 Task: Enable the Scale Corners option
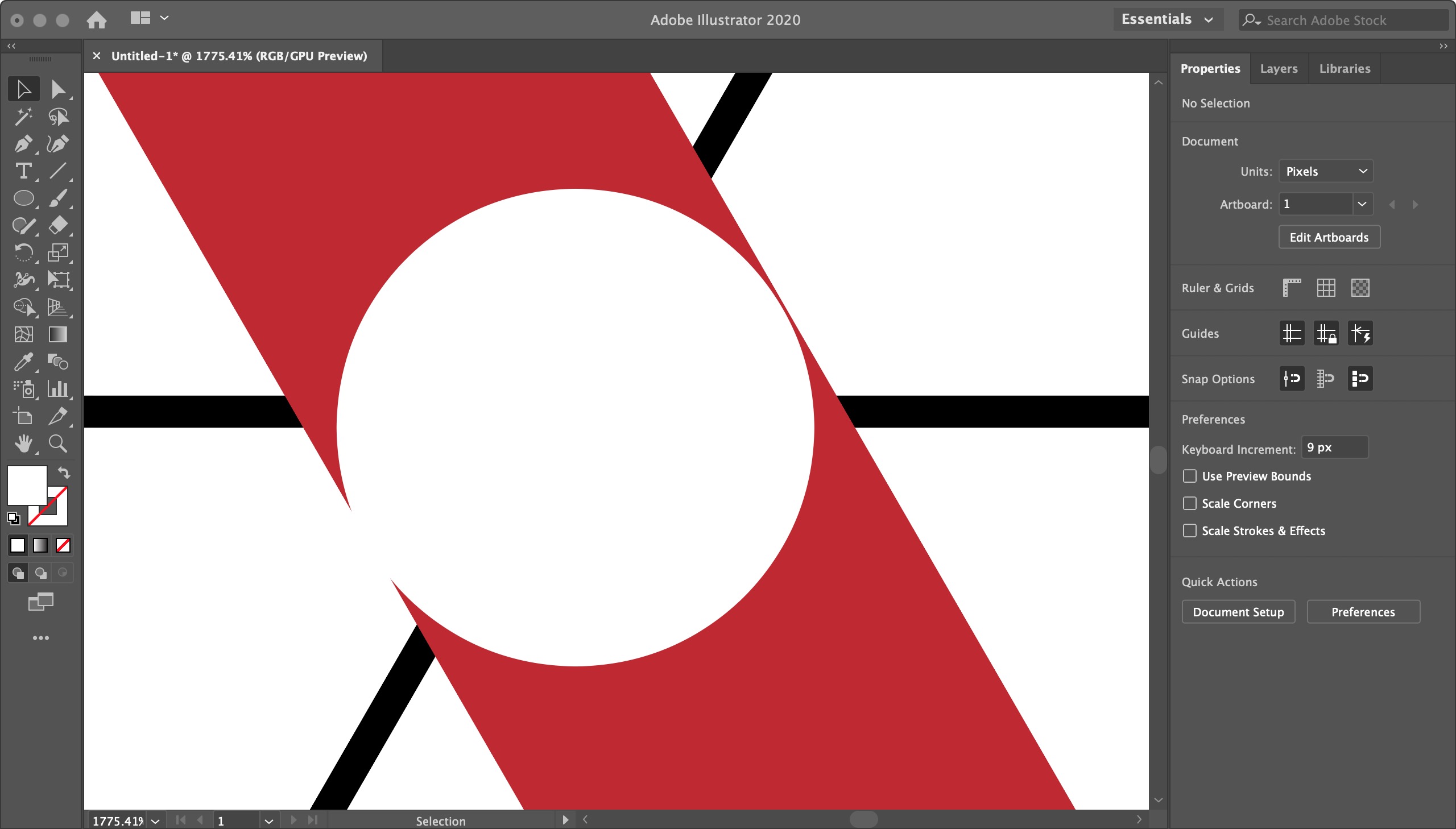pos(1189,503)
